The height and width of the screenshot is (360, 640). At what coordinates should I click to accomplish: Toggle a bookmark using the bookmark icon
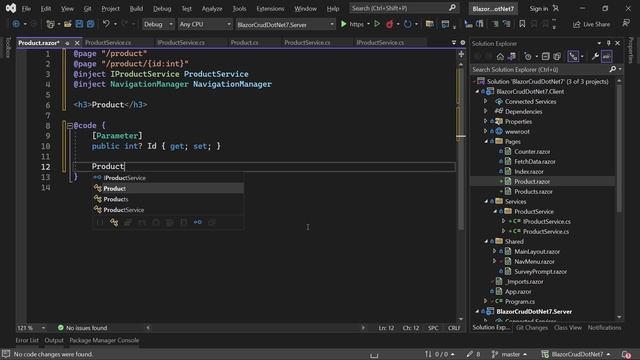tap(522, 24)
